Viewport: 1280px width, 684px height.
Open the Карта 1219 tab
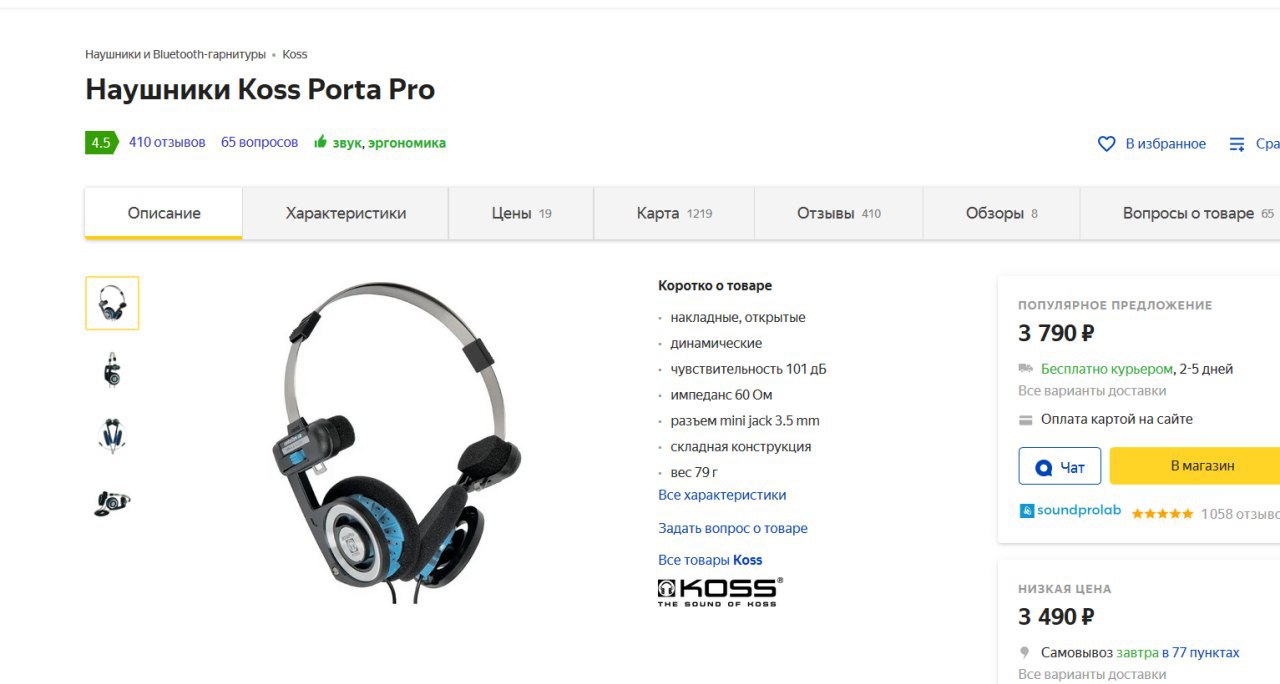point(674,213)
